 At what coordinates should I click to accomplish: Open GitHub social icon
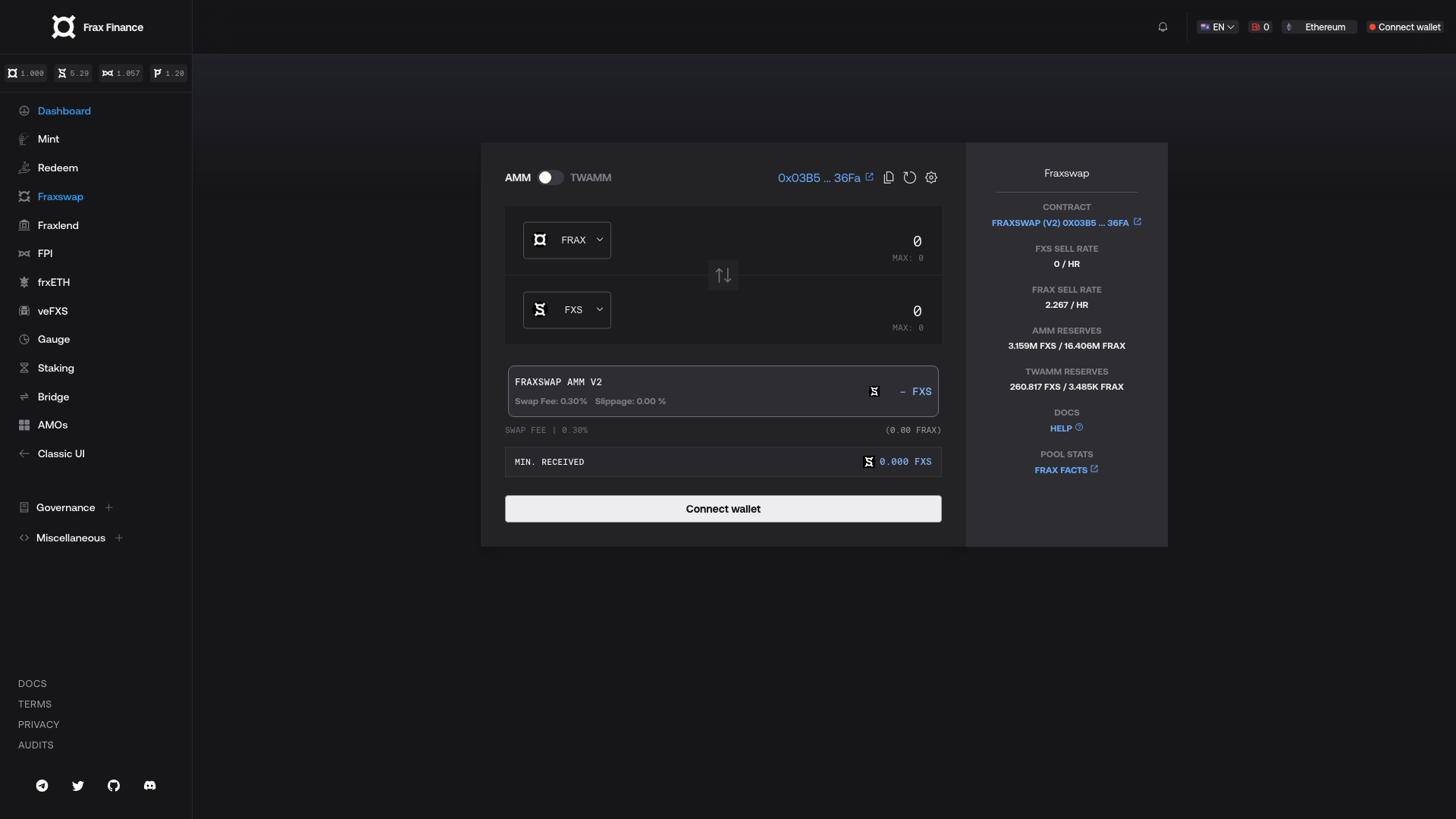coord(114,786)
